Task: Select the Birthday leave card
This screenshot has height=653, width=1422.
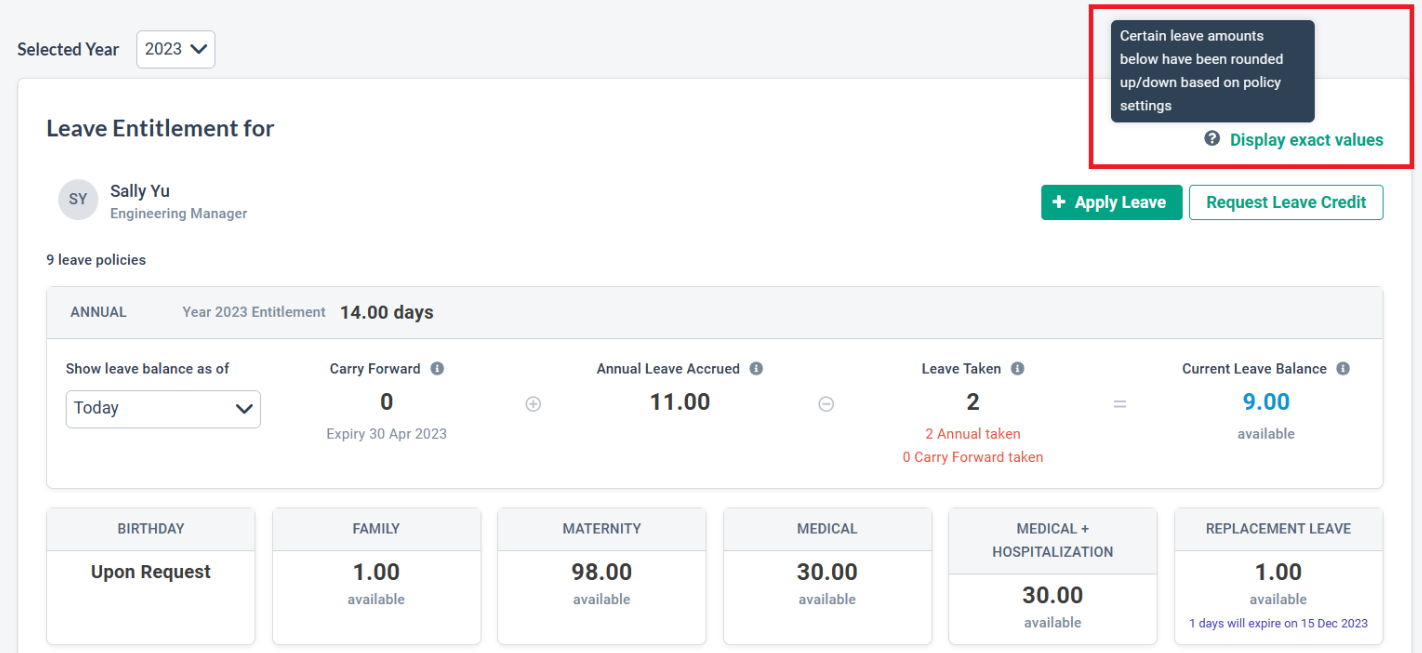Action: point(151,576)
